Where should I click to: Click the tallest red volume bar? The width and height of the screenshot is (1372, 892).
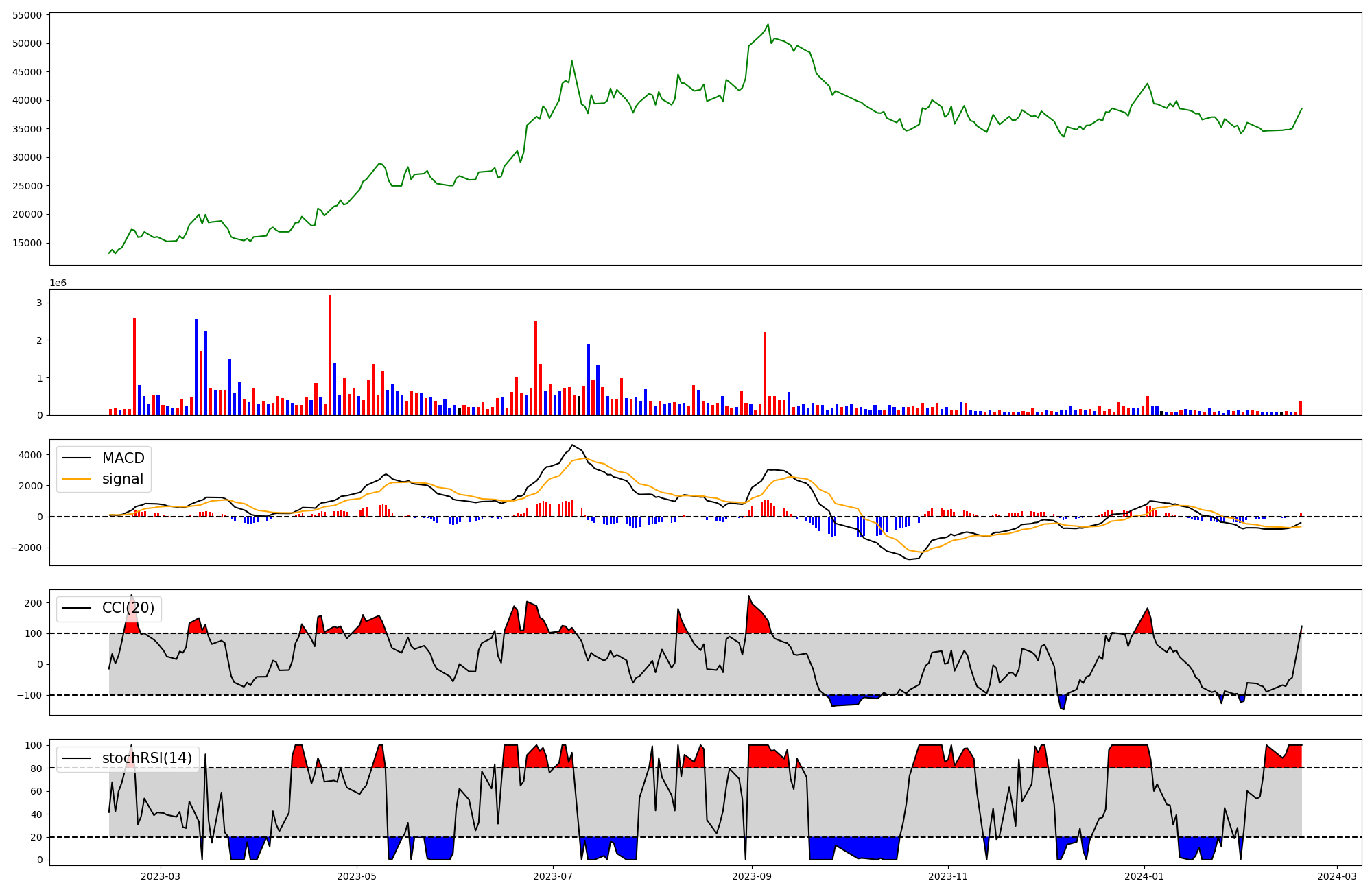pos(330,355)
